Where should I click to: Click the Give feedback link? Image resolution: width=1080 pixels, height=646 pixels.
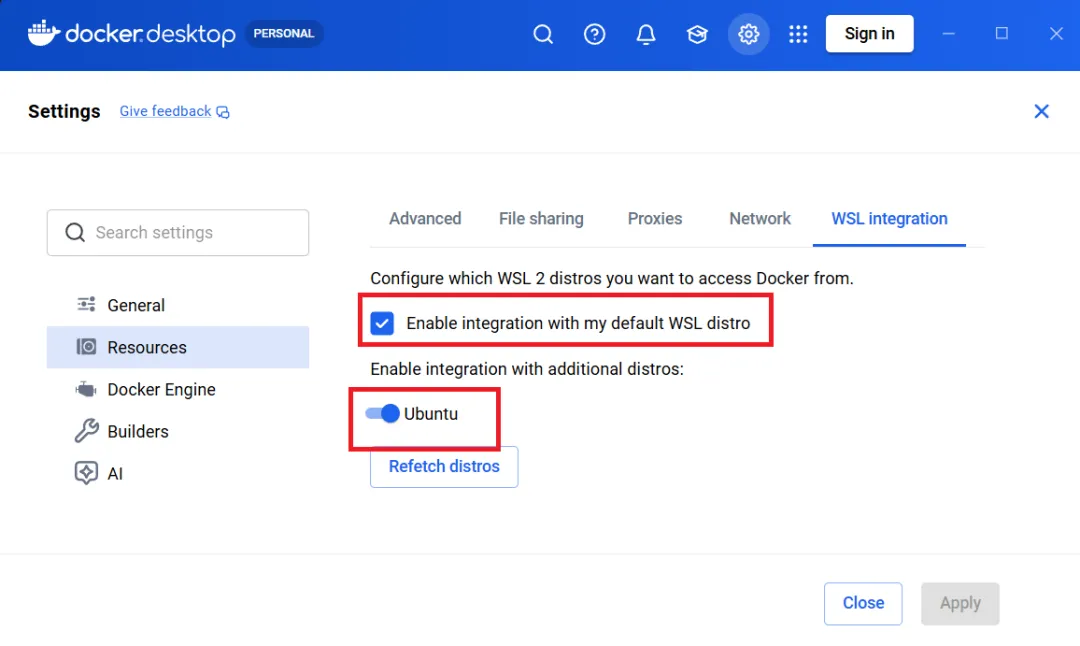165,111
